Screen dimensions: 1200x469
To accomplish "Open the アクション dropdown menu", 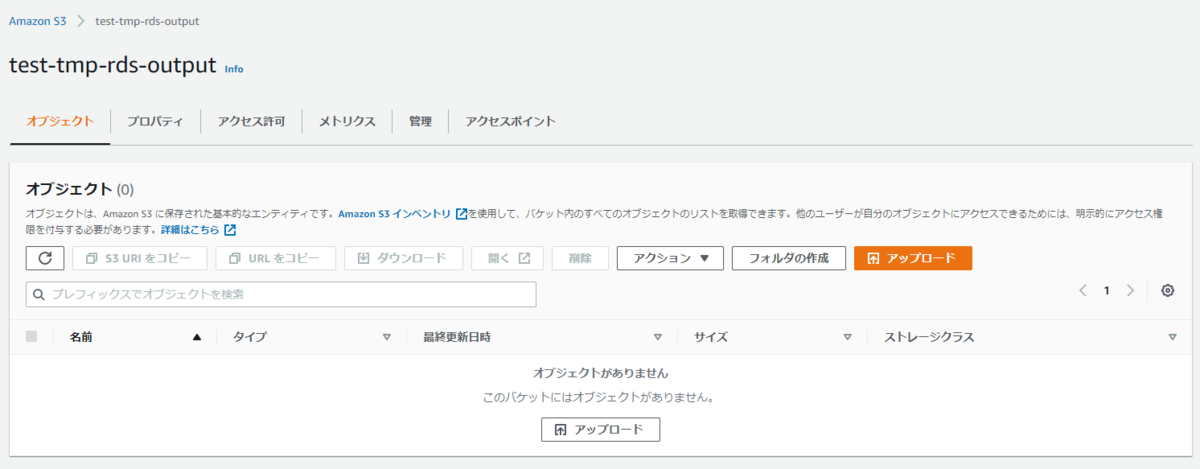I will (x=669, y=258).
